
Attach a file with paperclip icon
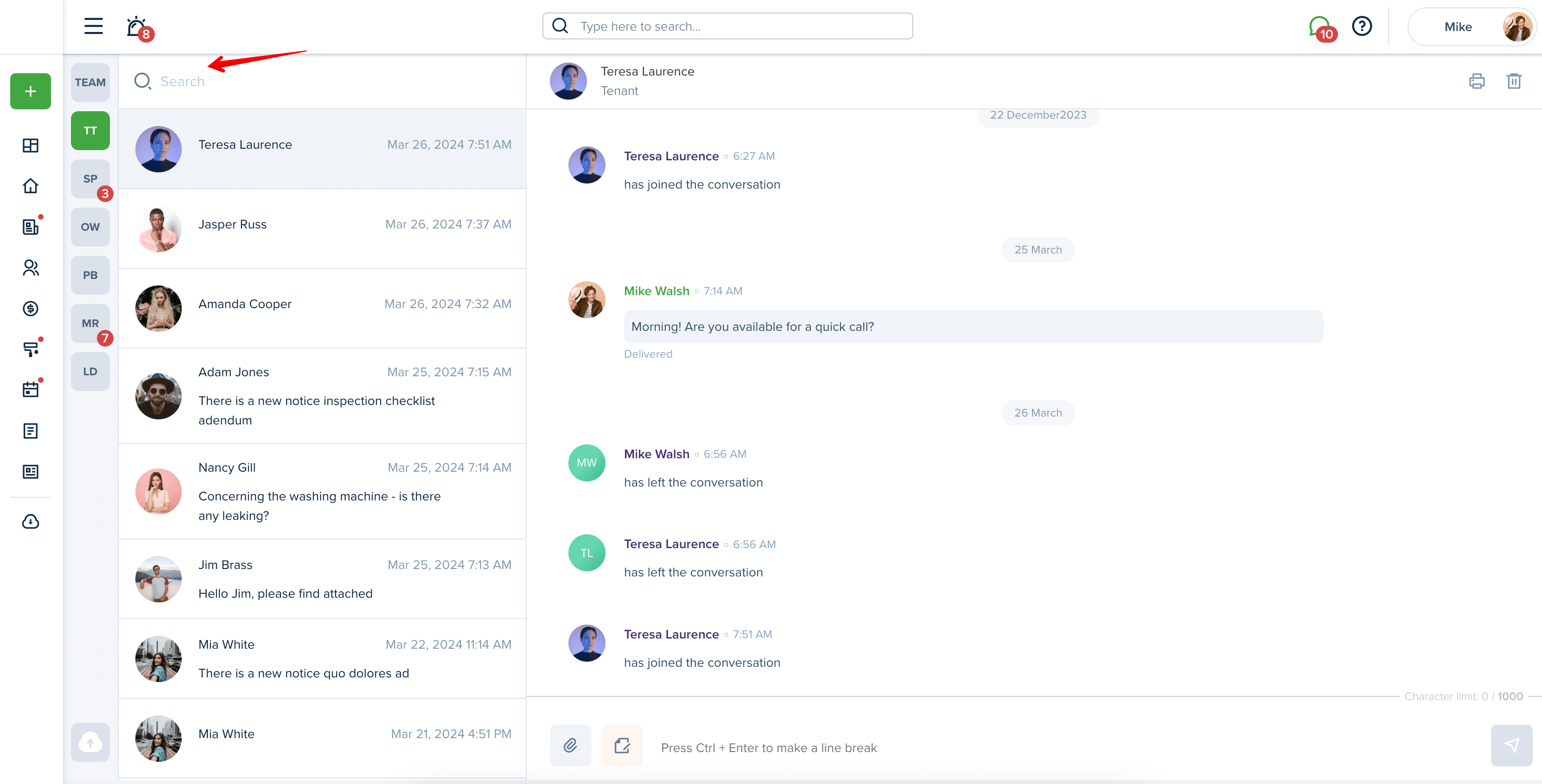point(570,745)
